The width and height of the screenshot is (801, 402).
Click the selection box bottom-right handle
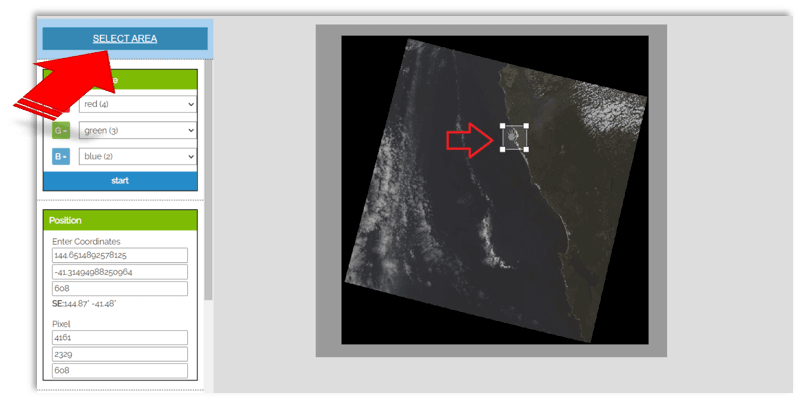click(527, 150)
